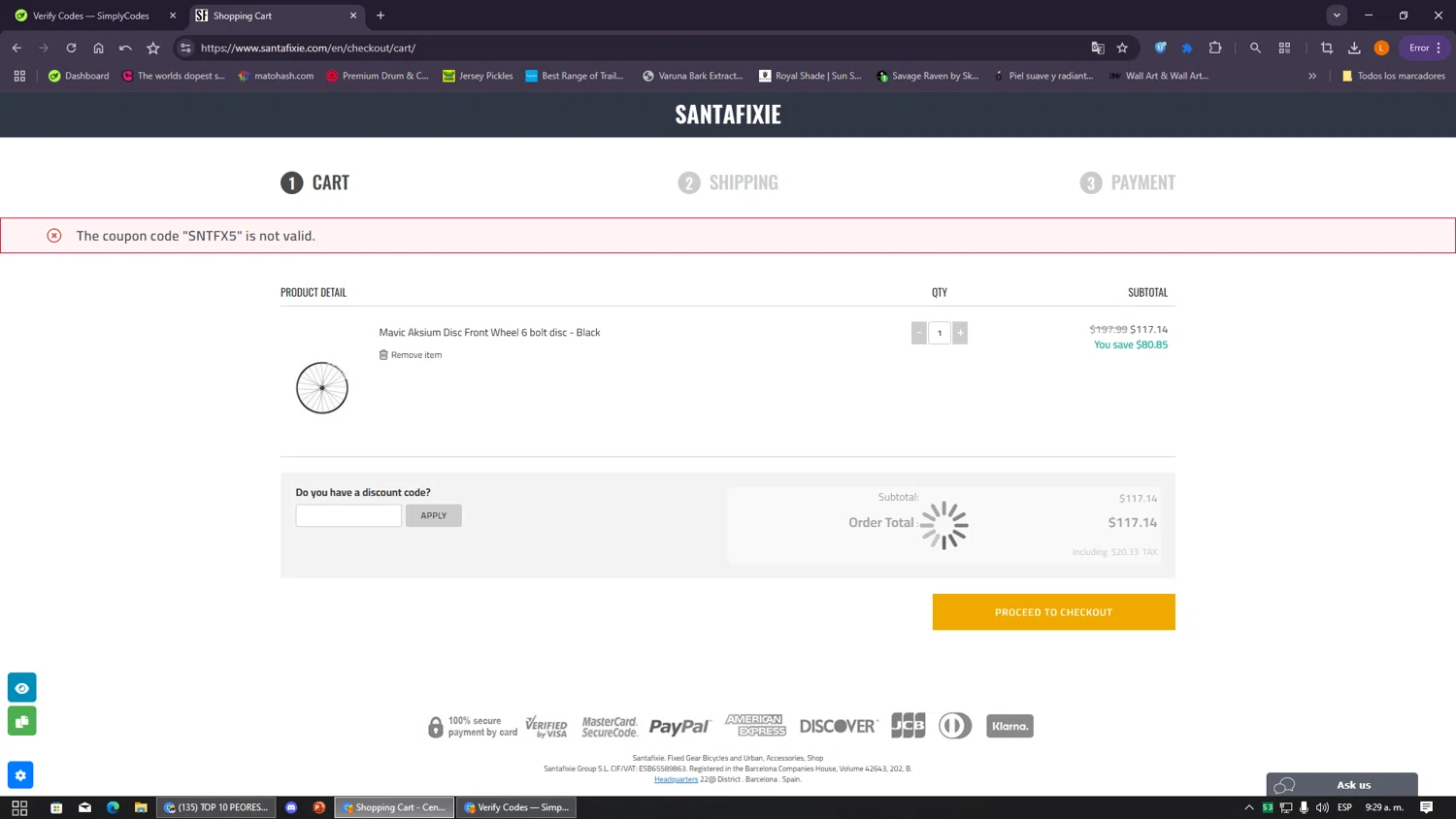Click the translate page icon
The width and height of the screenshot is (1456, 819).
1098,48
